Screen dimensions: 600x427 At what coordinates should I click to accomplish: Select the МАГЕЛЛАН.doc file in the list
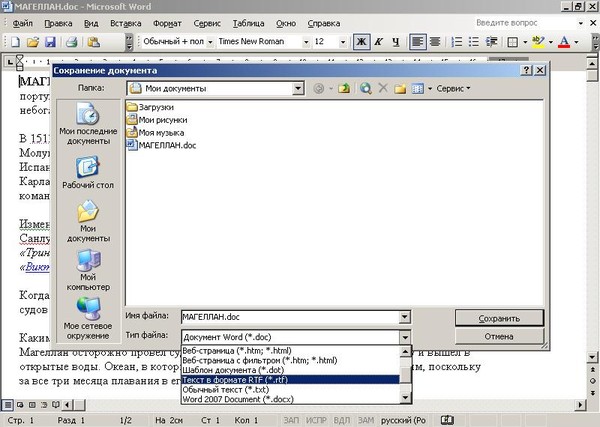[x=161, y=145]
